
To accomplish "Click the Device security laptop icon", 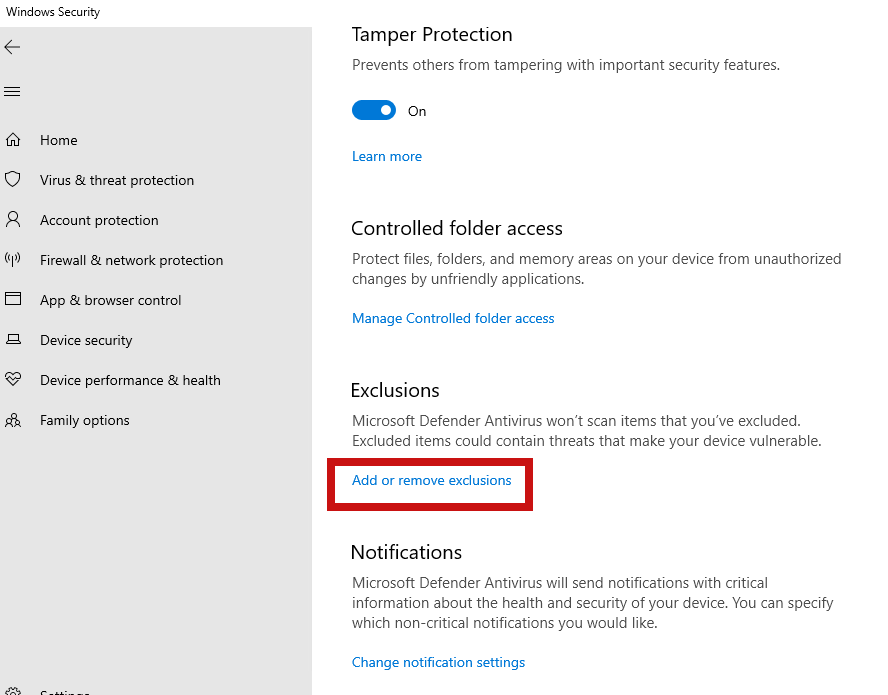I will coord(13,340).
